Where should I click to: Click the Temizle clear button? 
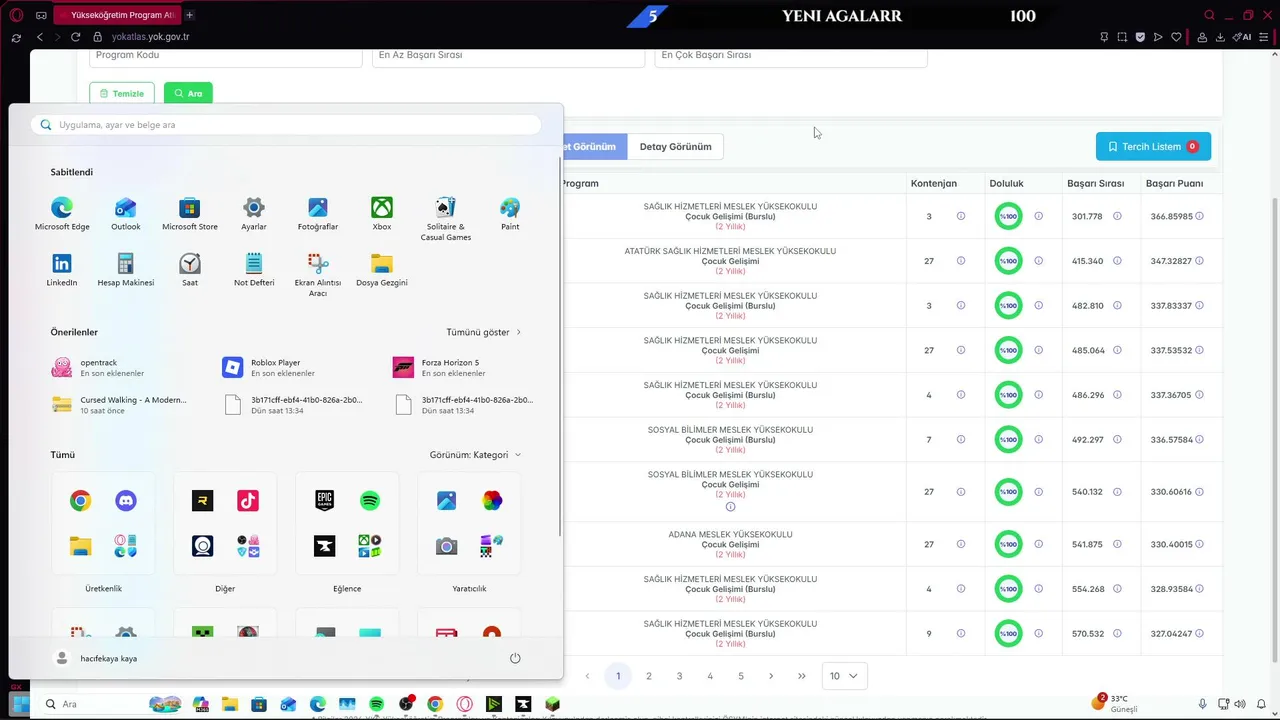click(122, 94)
